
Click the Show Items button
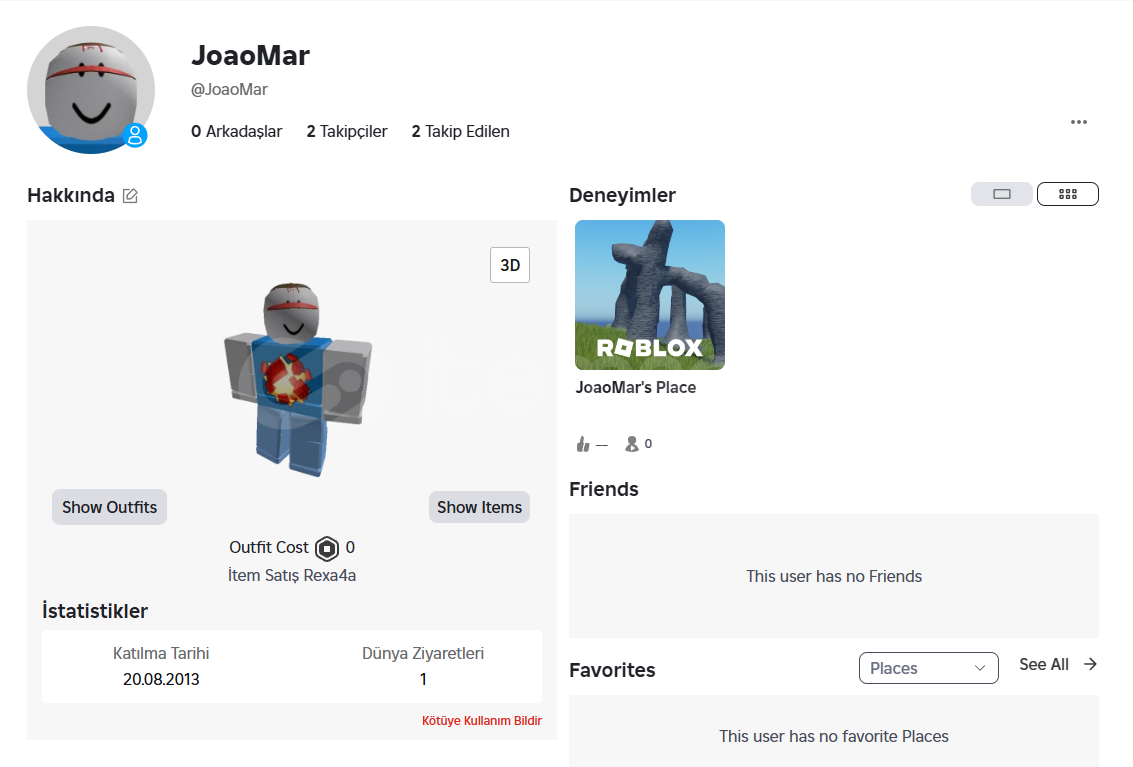479,507
